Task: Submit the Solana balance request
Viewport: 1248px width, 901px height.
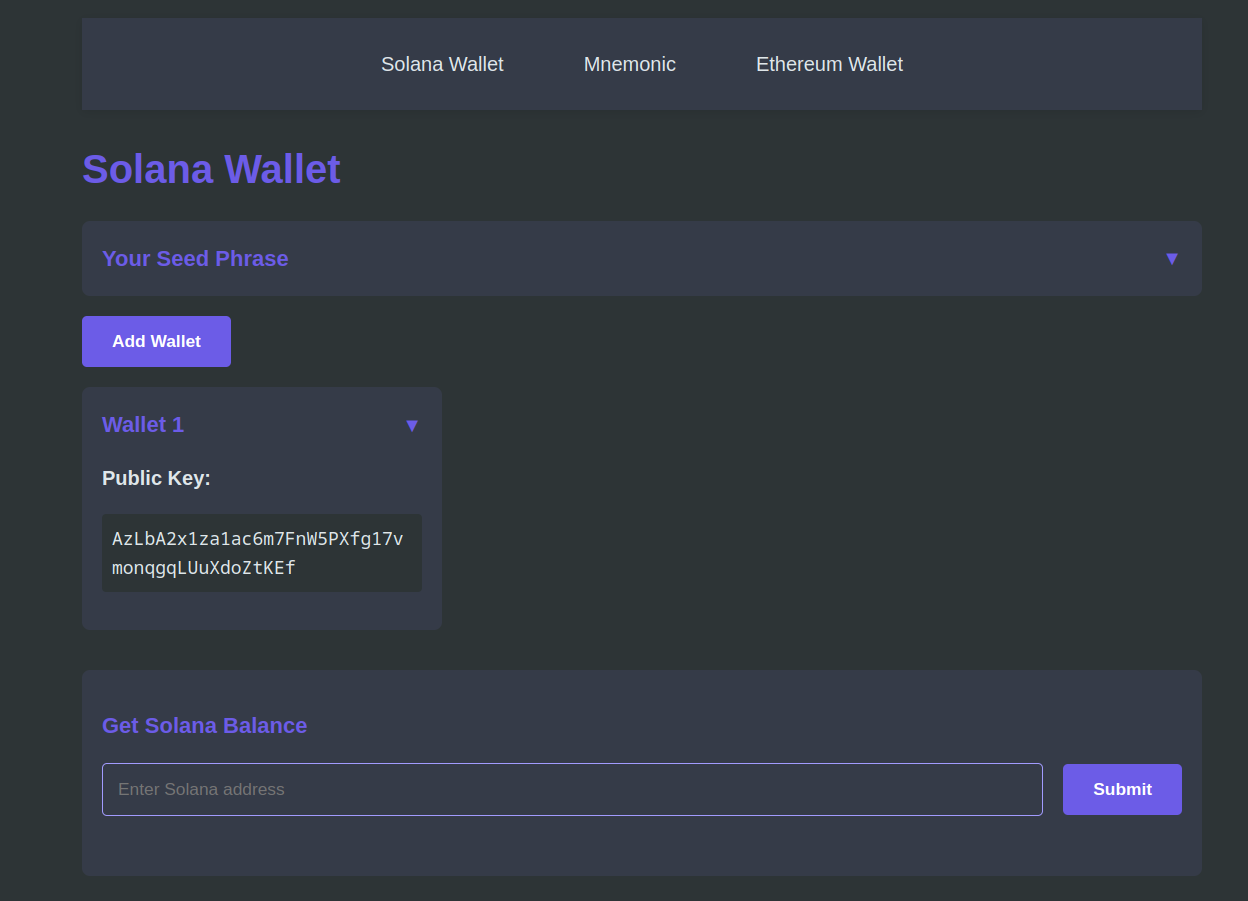Action: pyautogui.click(x=1122, y=789)
